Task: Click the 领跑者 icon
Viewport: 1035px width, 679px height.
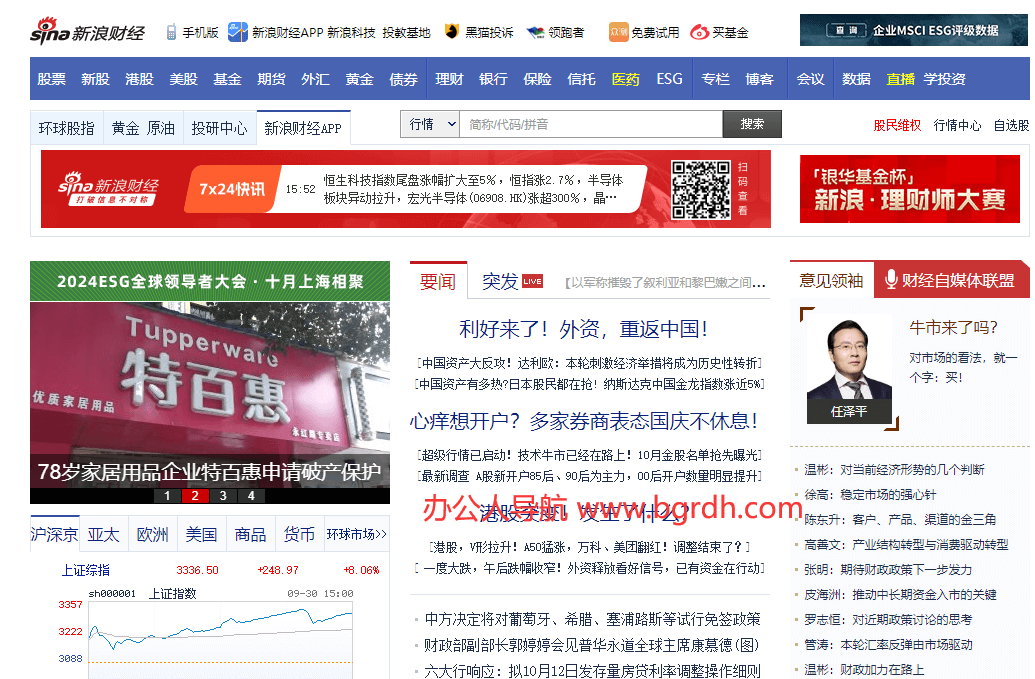Action: [x=535, y=32]
